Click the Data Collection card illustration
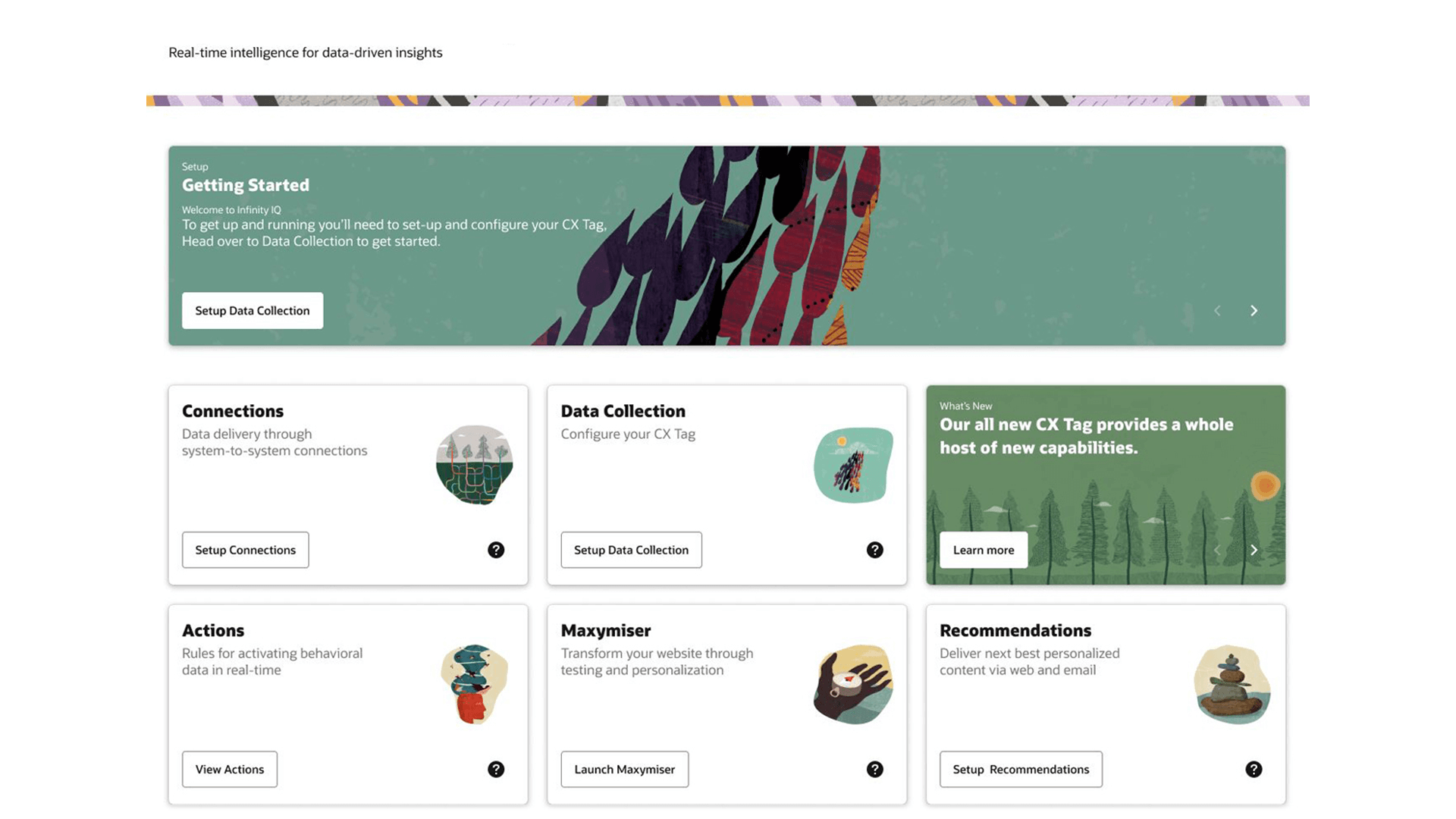1456x819 pixels. click(x=853, y=465)
